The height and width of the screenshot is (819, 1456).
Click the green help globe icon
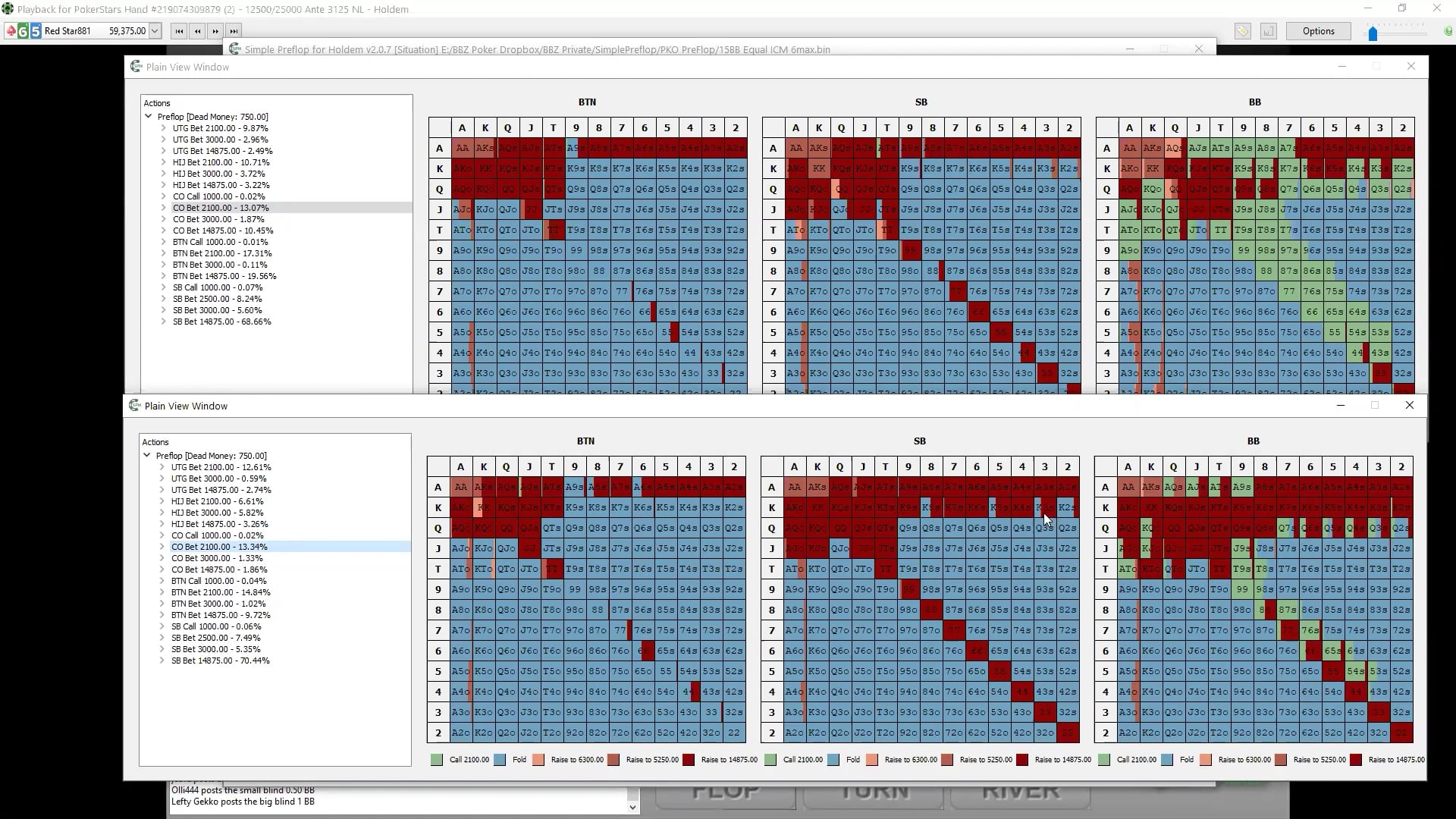click(x=1448, y=31)
